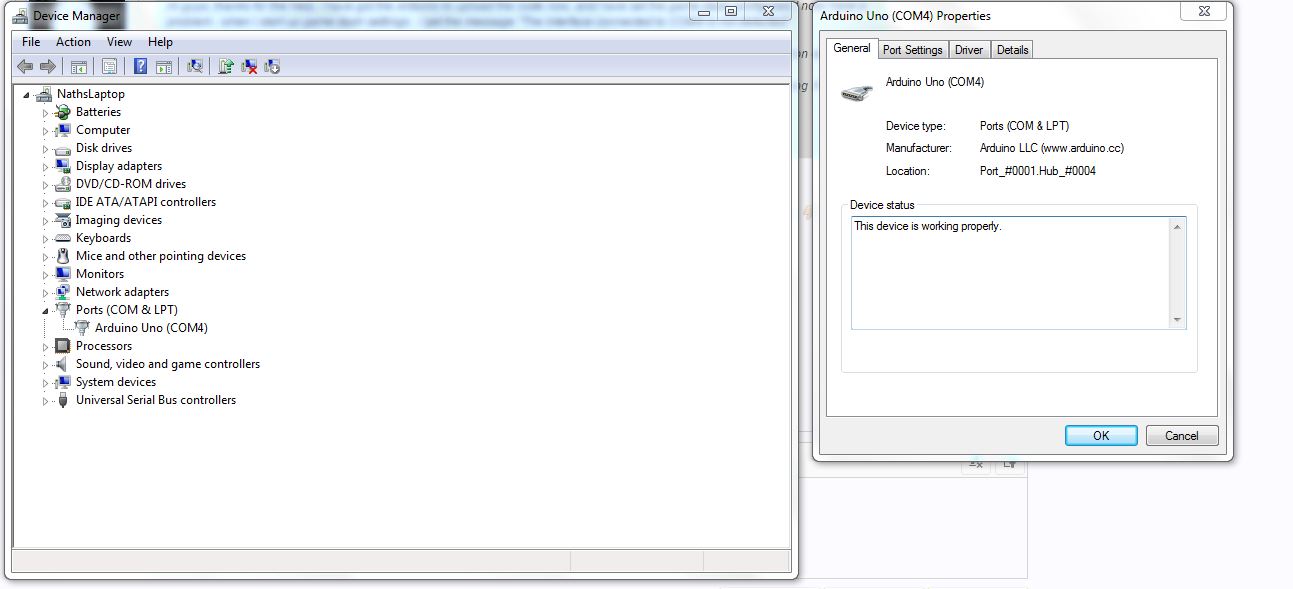Expand the Disk drives node
The image size is (1293, 589).
point(45,148)
